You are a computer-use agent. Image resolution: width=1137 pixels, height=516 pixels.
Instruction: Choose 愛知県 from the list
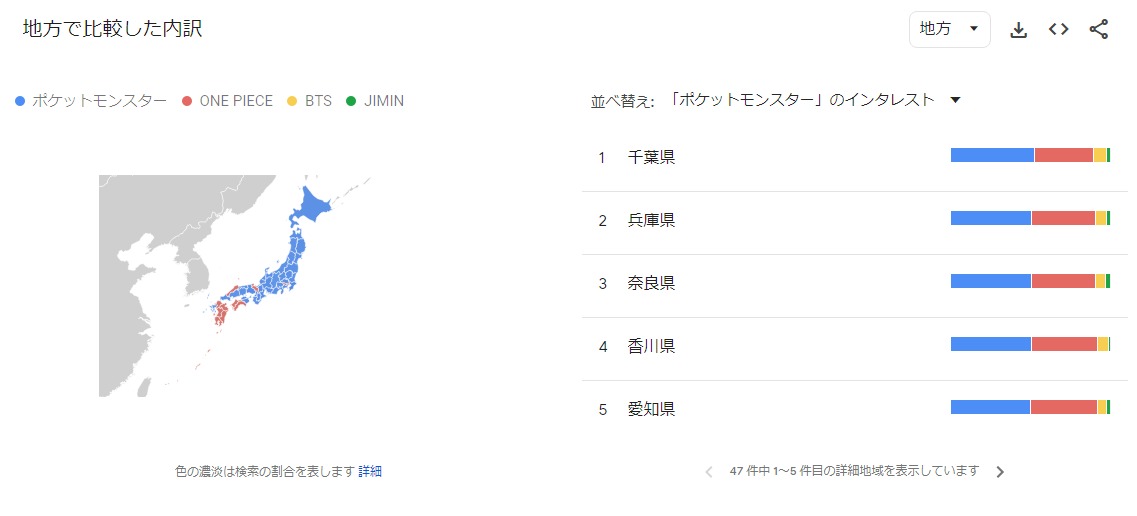pyautogui.click(x=651, y=409)
